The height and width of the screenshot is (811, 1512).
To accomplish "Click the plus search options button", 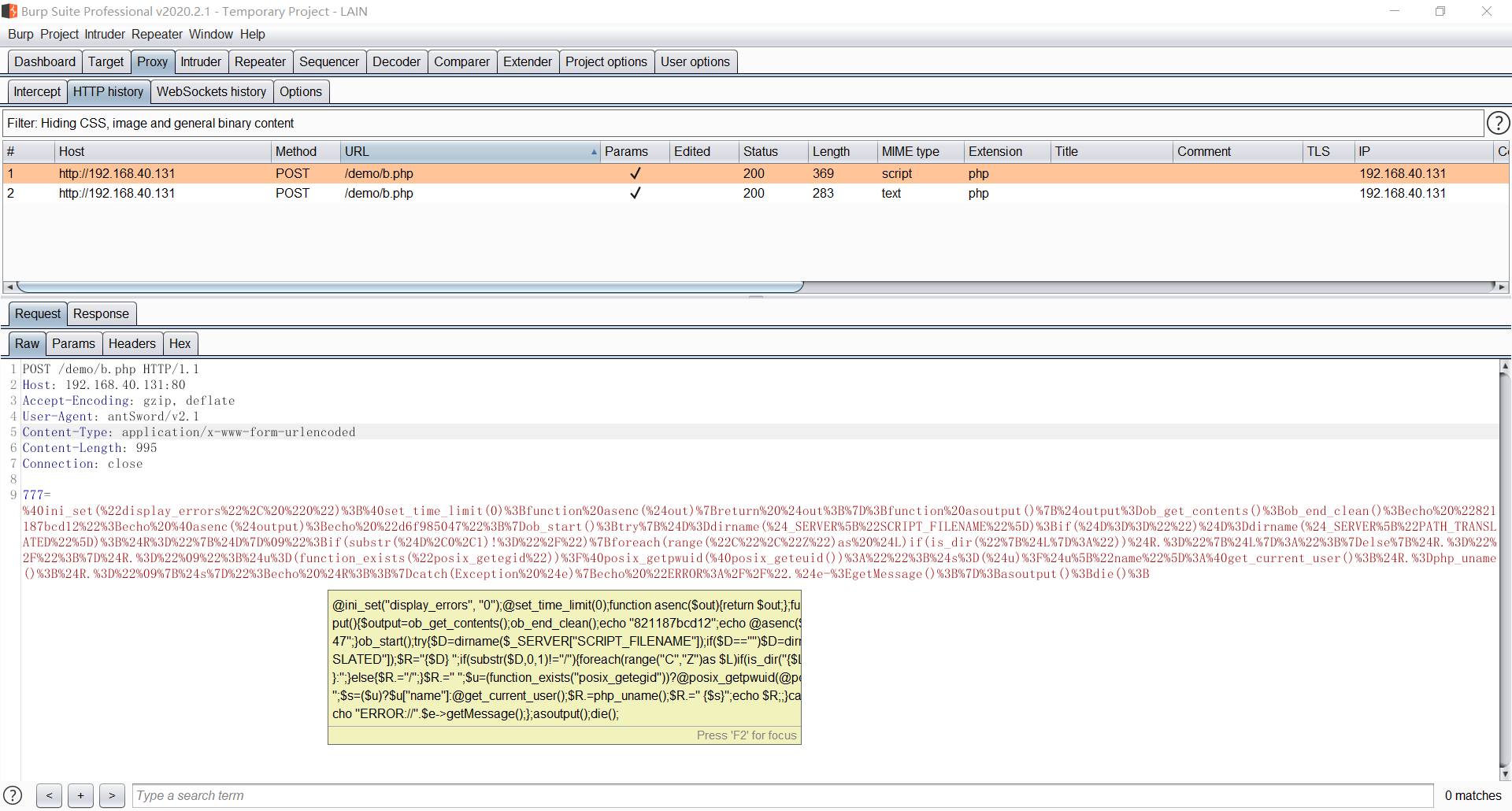I will coord(80,795).
